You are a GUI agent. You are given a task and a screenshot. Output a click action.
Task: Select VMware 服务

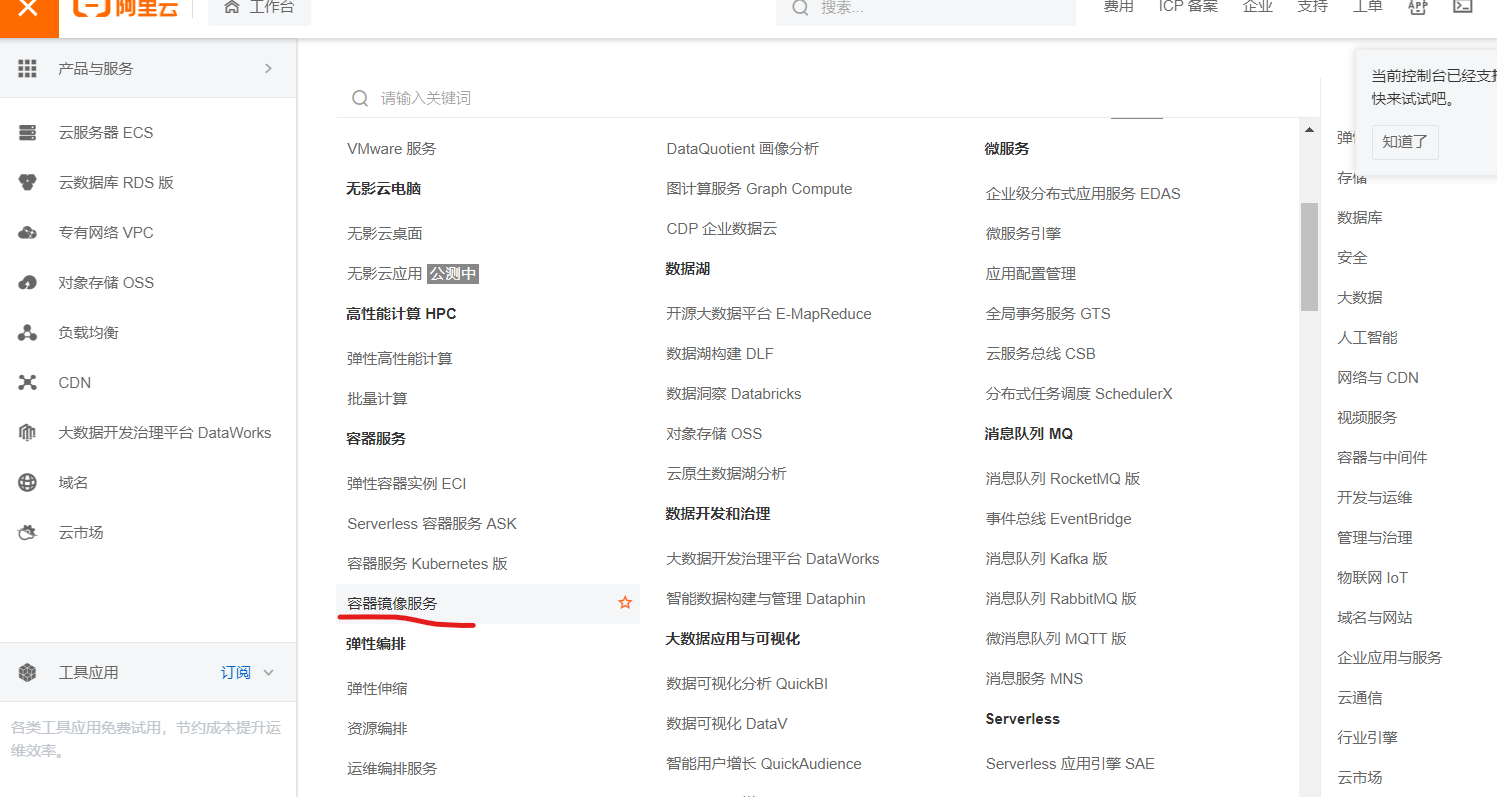click(392, 149)
